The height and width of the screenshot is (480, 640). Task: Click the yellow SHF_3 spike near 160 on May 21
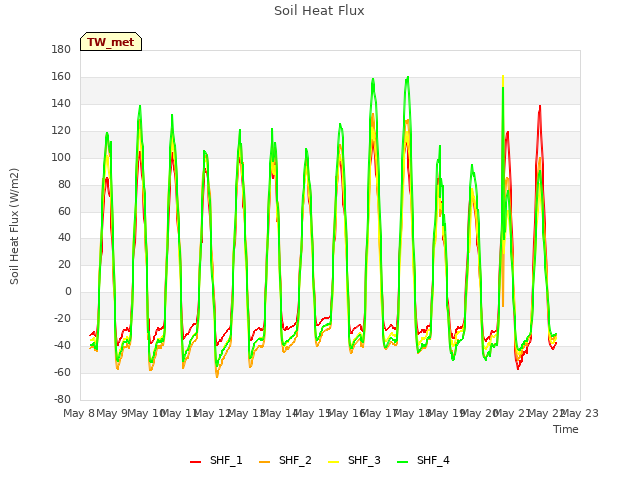pos(503,80)
